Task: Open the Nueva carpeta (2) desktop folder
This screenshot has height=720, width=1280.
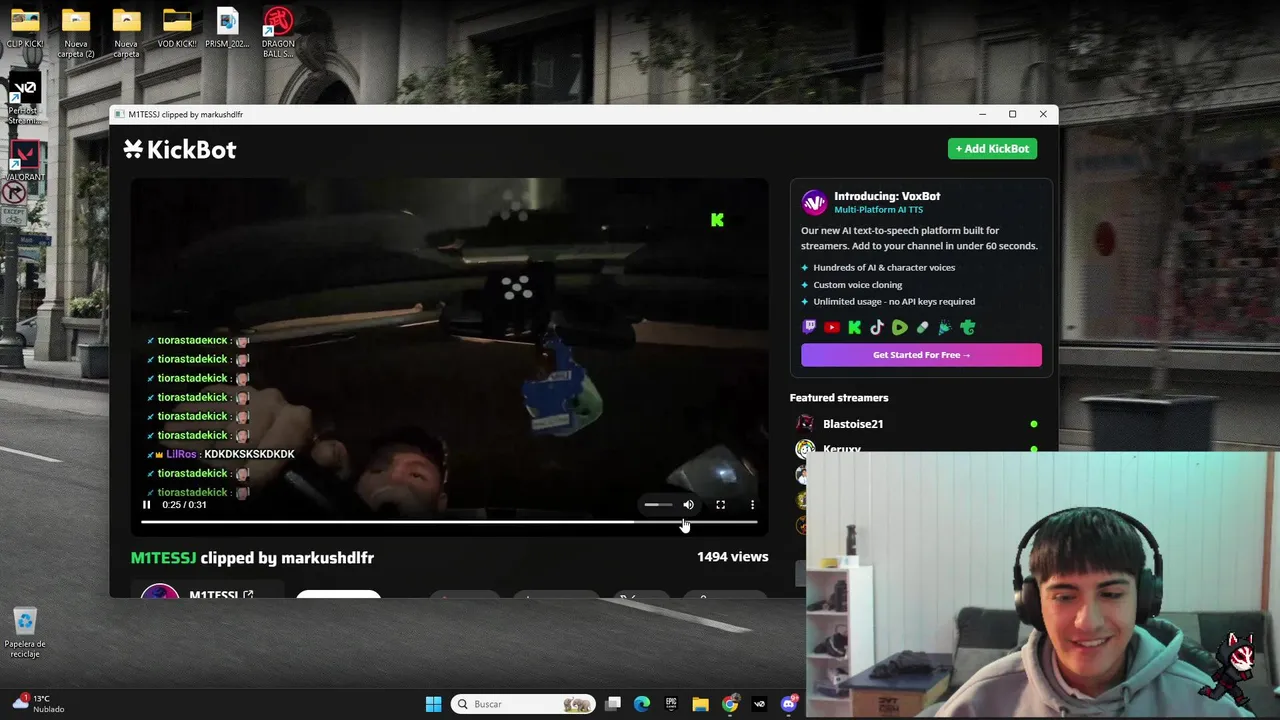Action: [76, 33]
